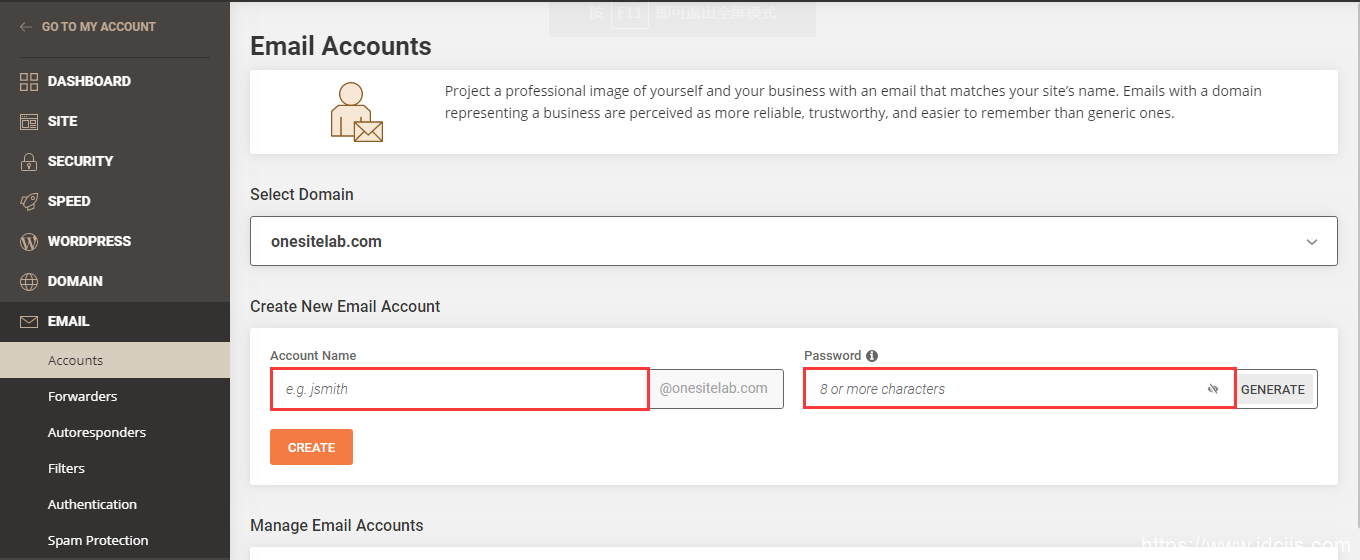Select Autoresponders in the sidebar
This screenshot has height=560, width=1360.
[97, 433]
